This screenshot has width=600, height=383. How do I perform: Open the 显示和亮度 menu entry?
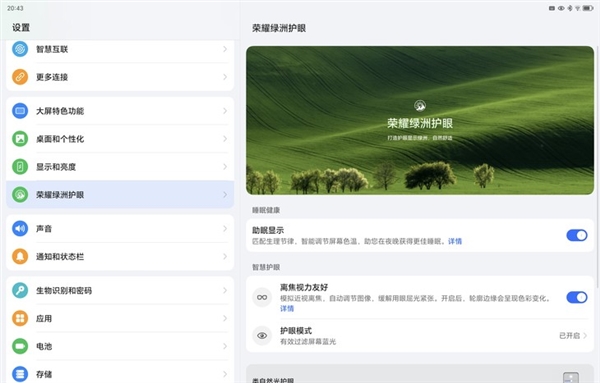(120, 166)
